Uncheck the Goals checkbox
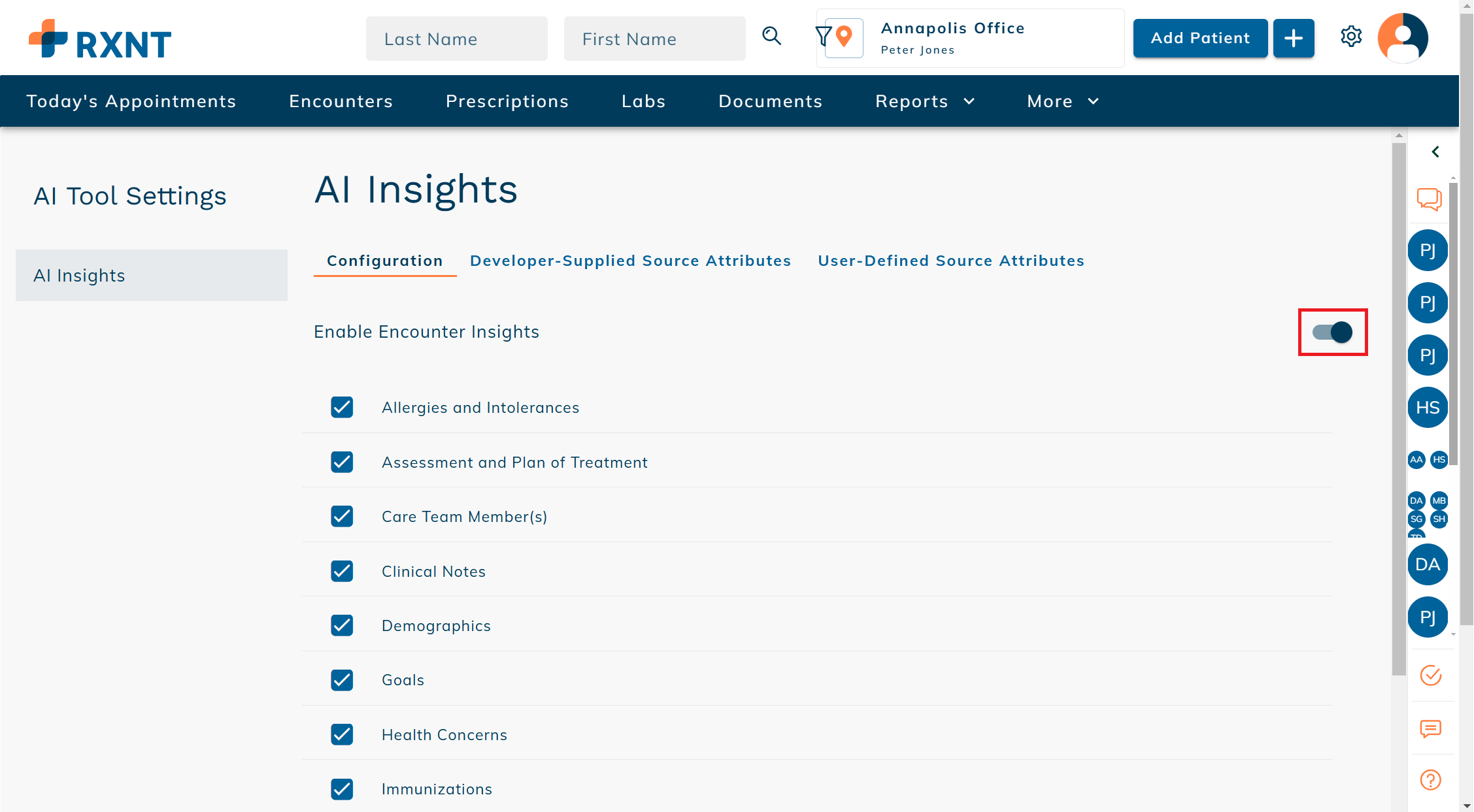Screen dimensions: 1474x812 (342, 680)
